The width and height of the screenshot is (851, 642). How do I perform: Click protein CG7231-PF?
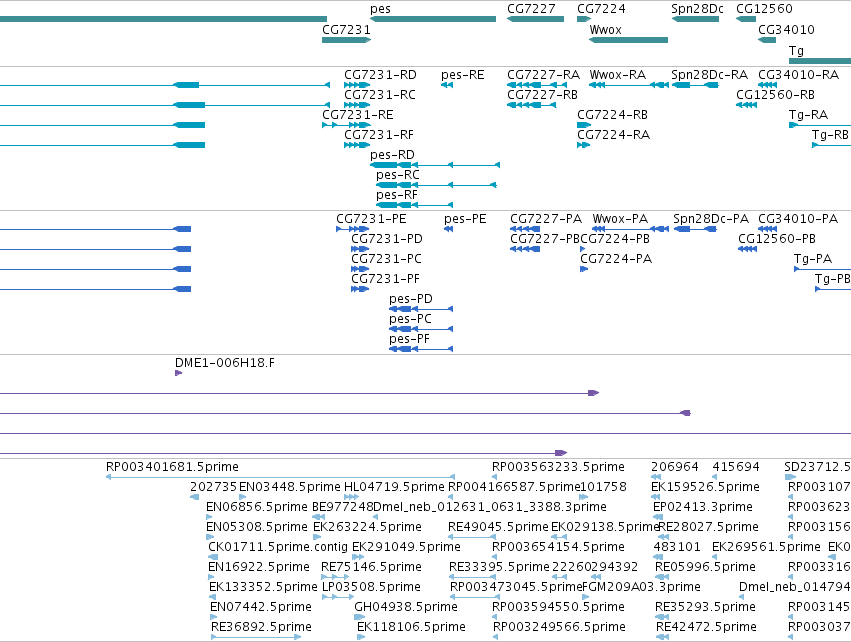(x=385, y=279)
